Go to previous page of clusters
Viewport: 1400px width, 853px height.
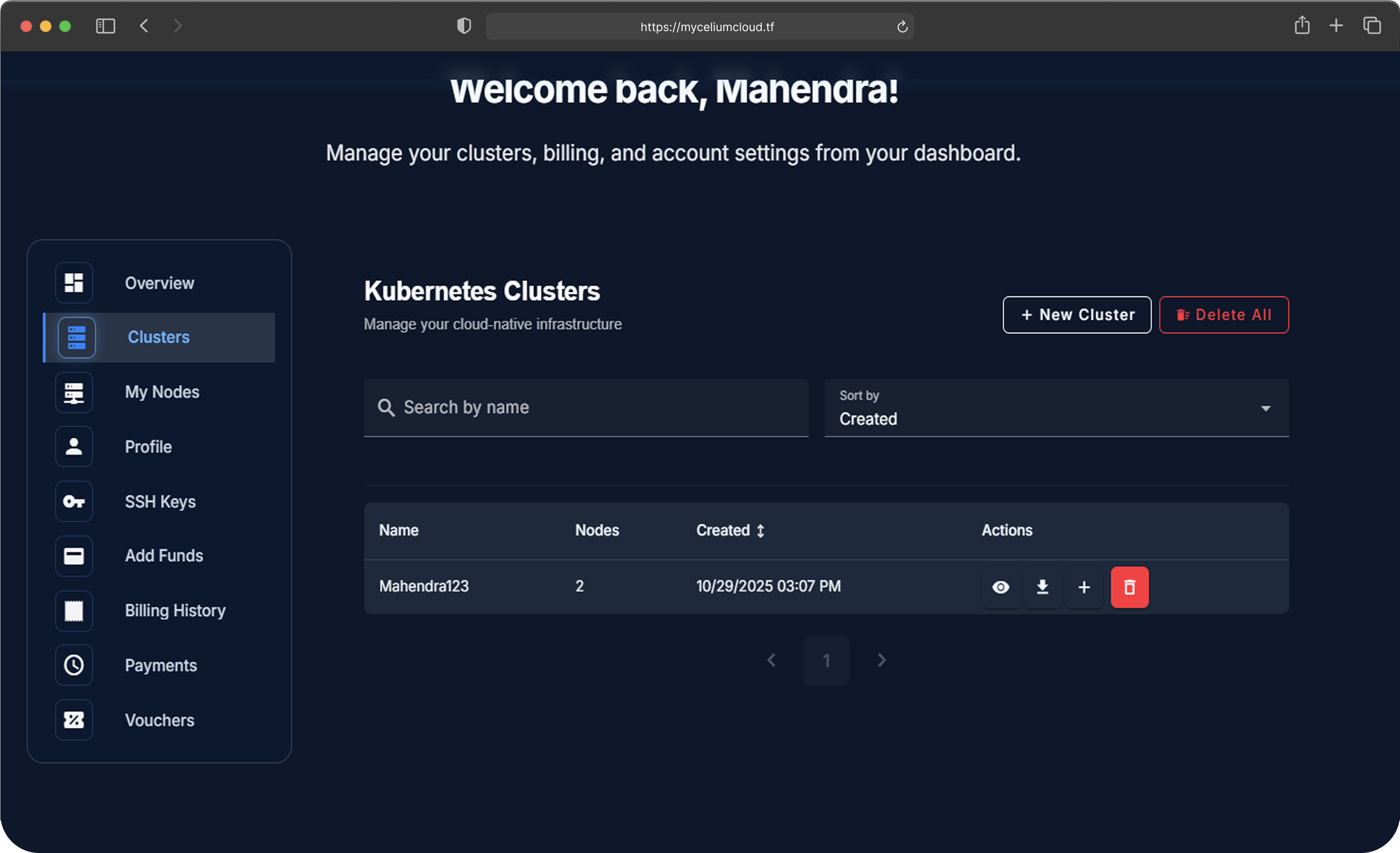[771, 660]
